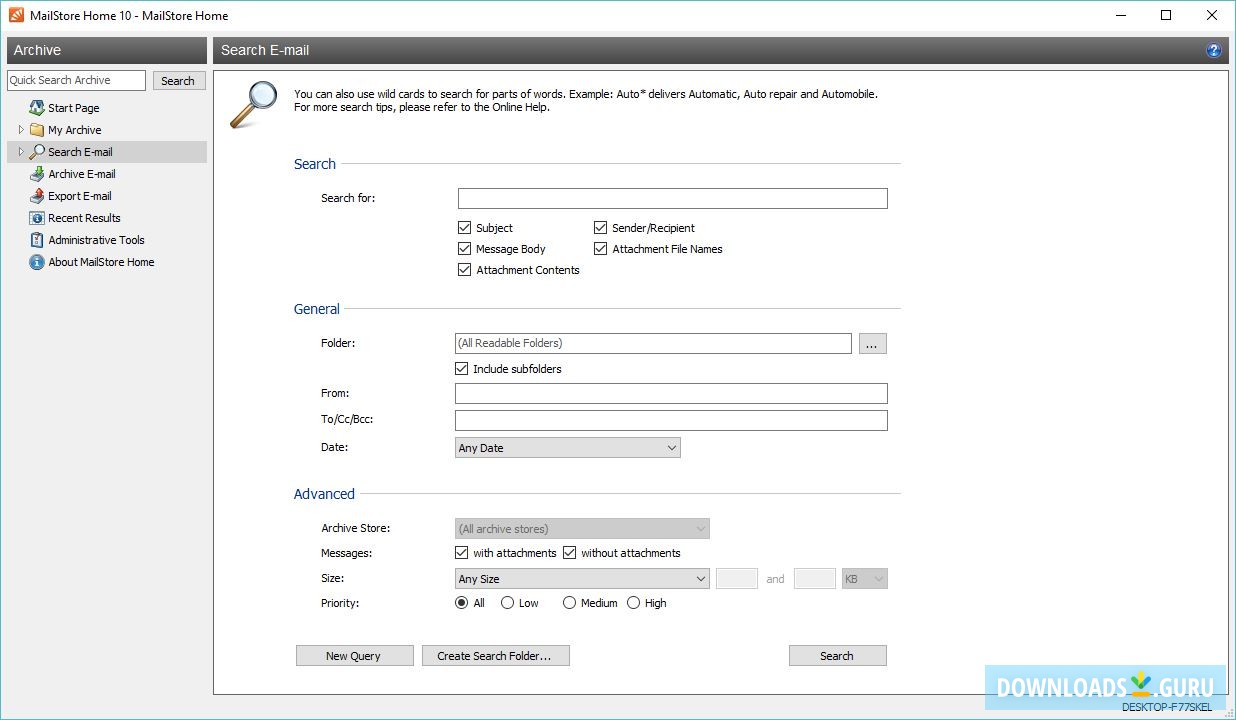This screenshot has width=1236, height=720.
Task: Click the My Archive folder icon
Action: (37, 130)
